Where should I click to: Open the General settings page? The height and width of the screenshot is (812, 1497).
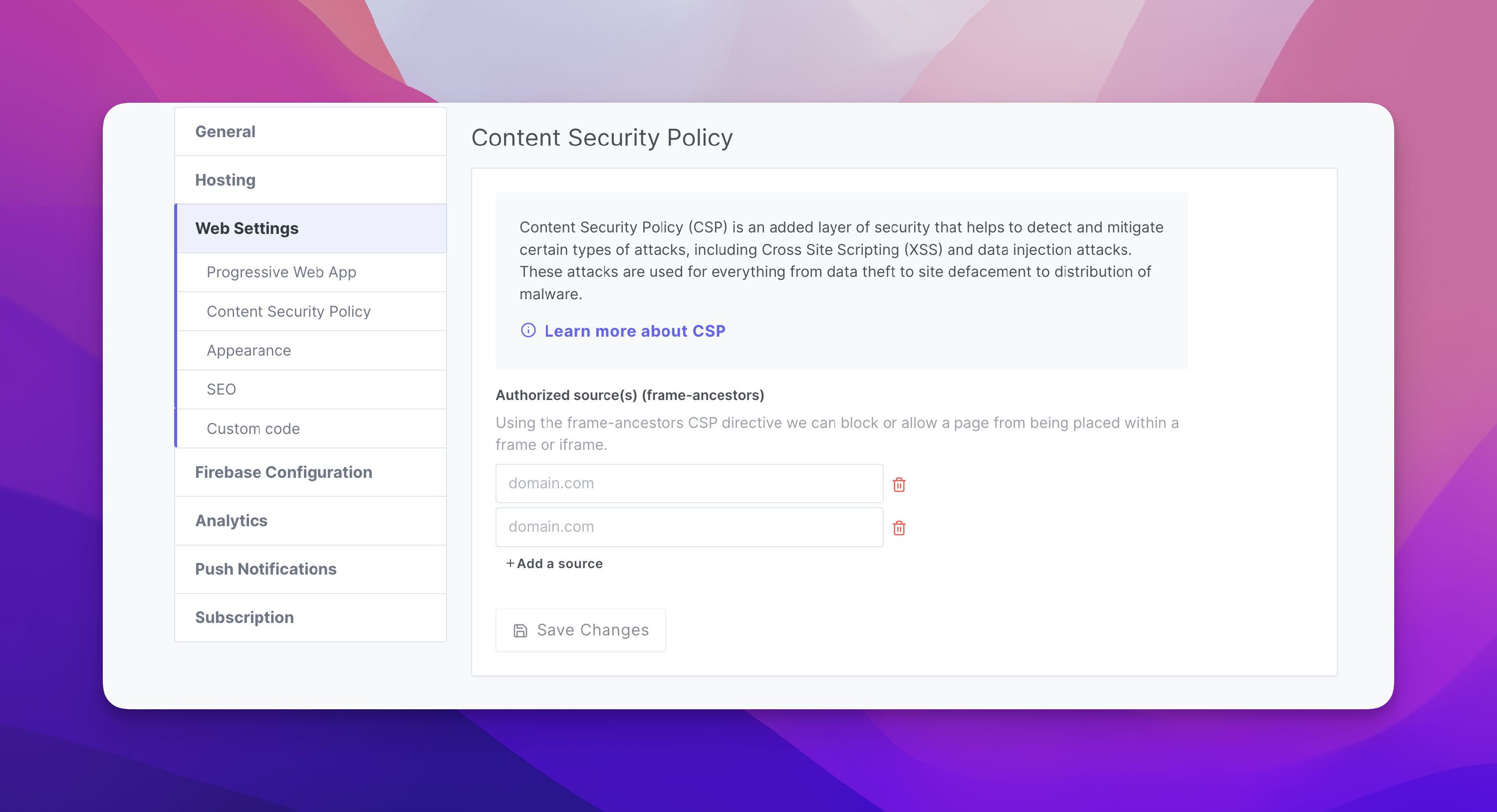[x=225, y=131]
